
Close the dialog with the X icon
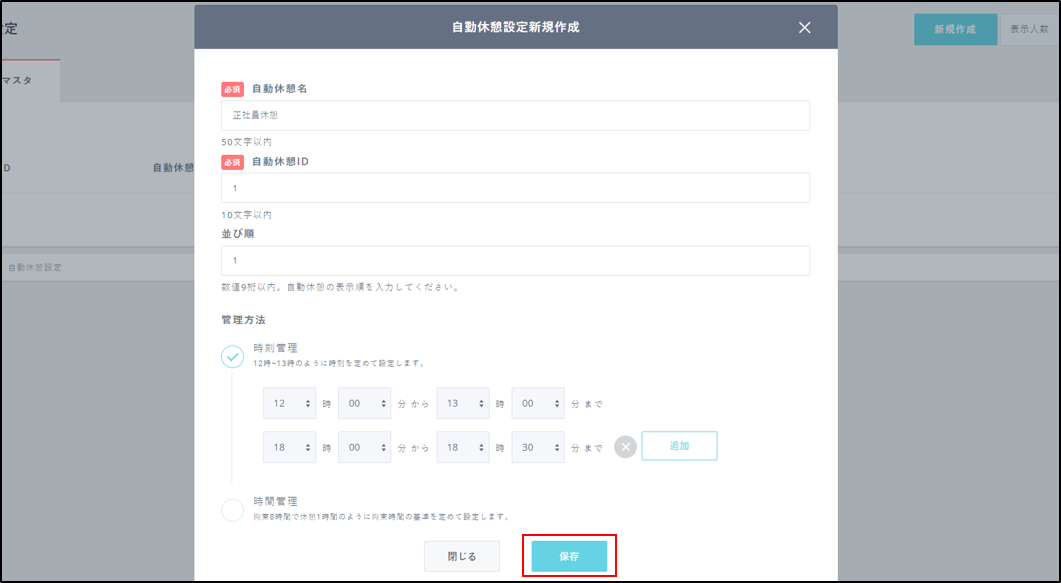coord(804,28)
